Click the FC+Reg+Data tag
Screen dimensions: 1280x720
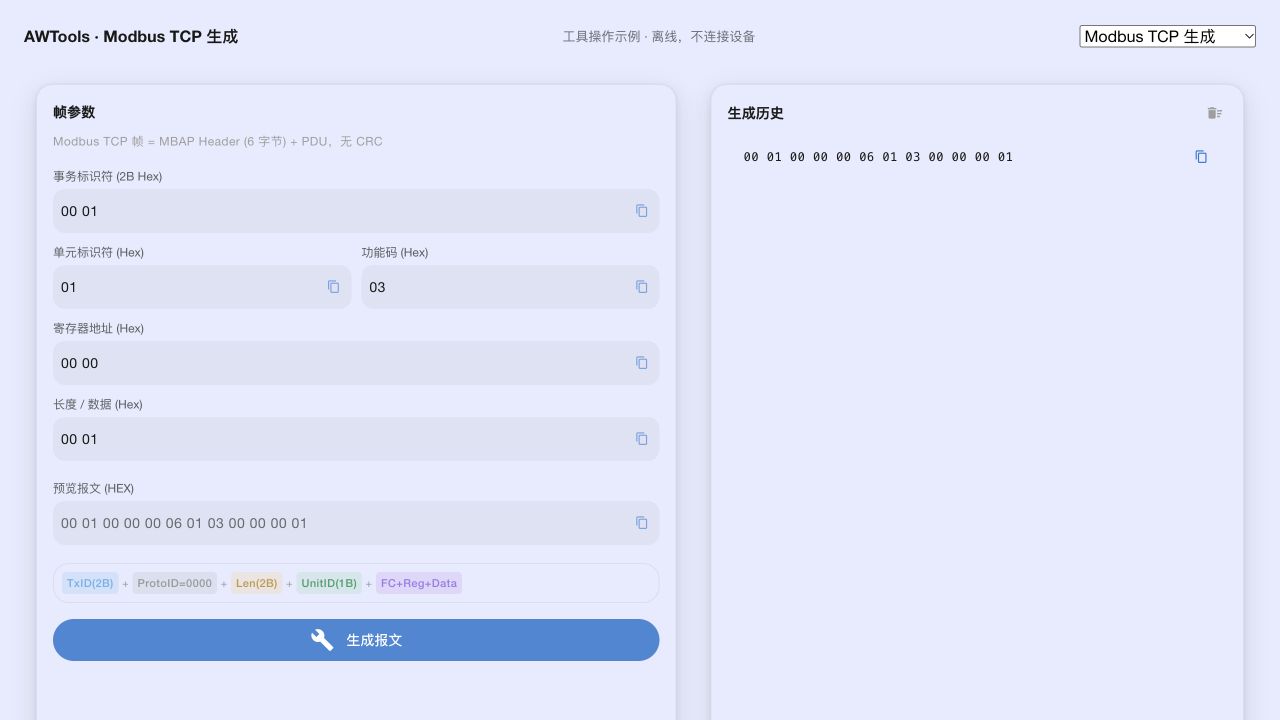click(x=419, y=583)
